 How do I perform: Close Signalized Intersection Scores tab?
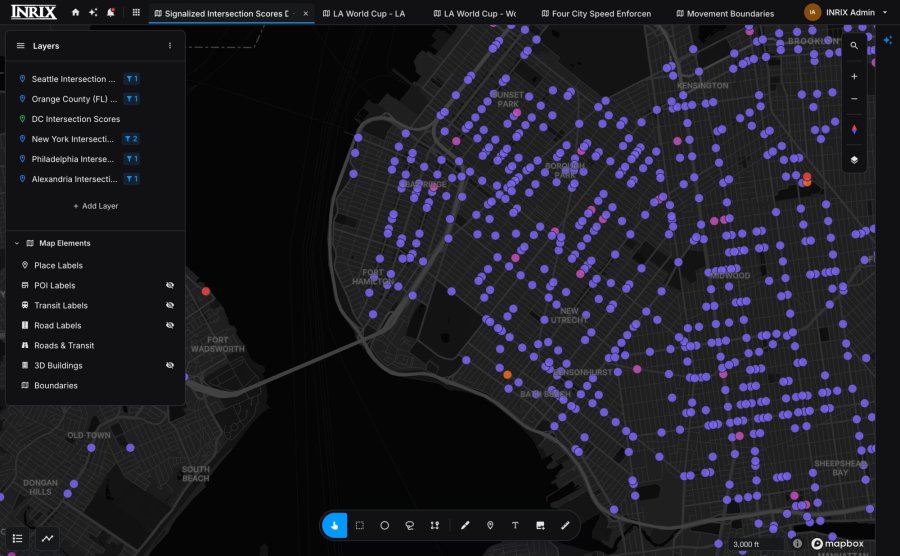pos(306,13)
